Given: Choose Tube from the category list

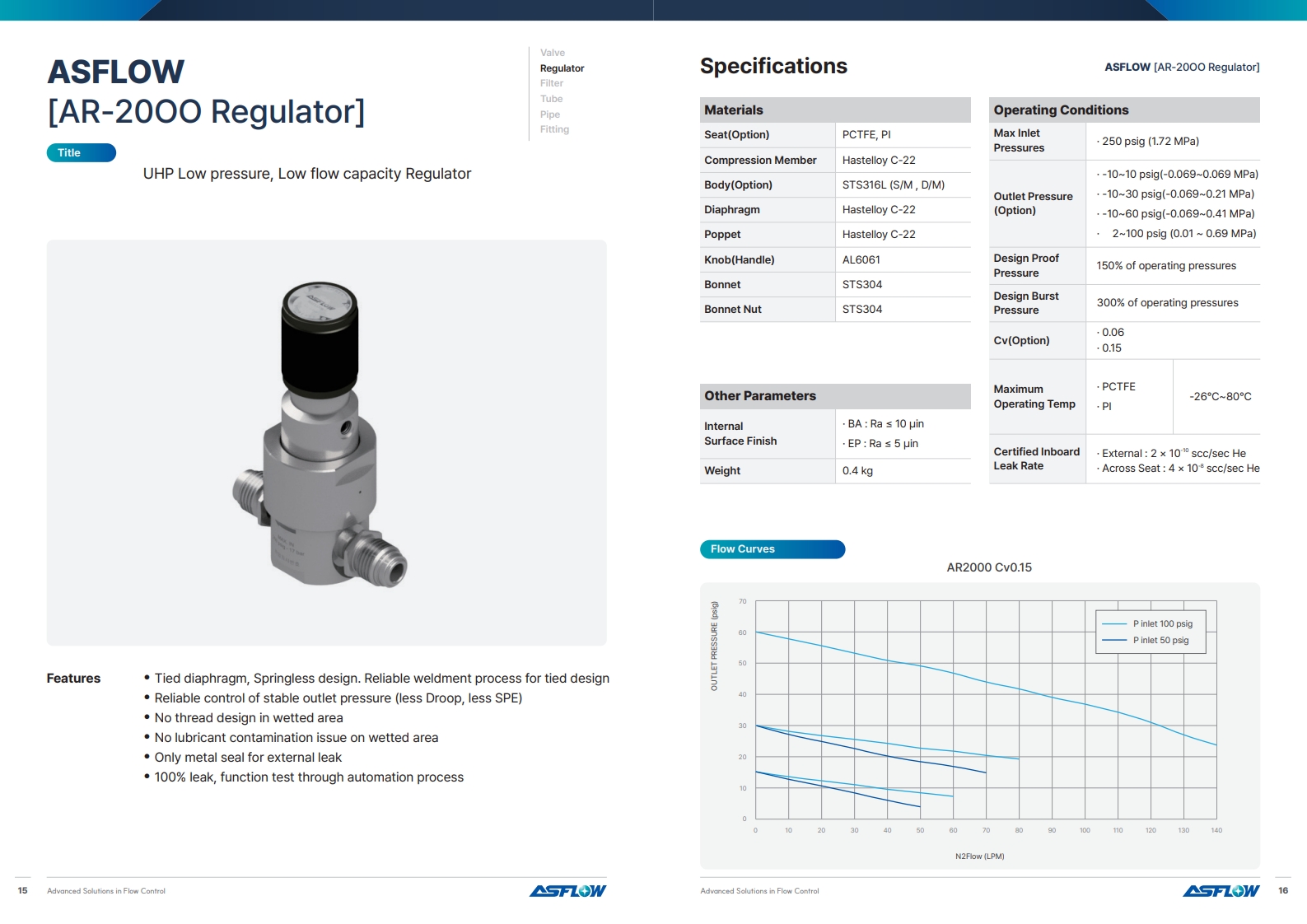Looking at the screenshot, I should click(551, 99).
